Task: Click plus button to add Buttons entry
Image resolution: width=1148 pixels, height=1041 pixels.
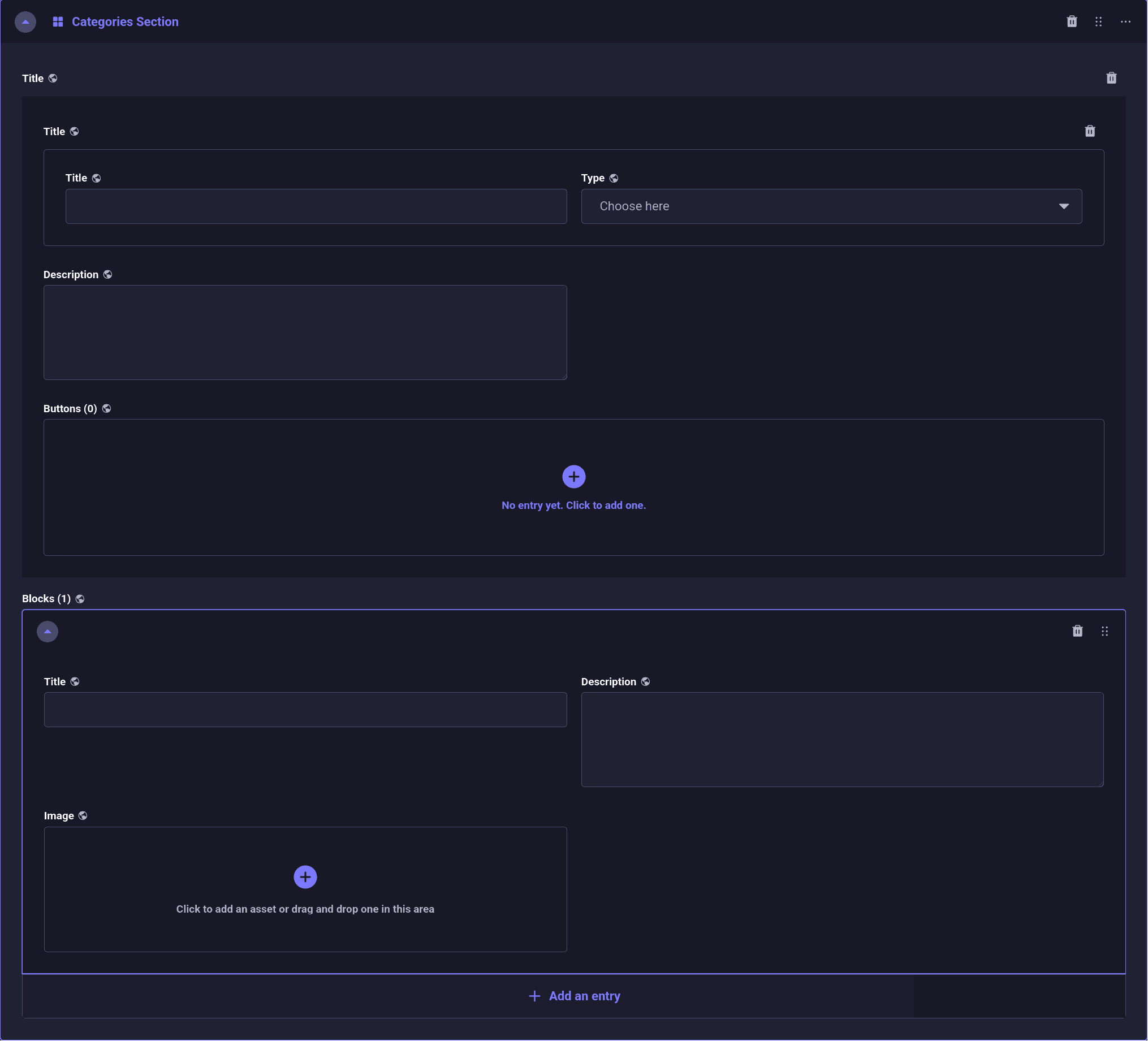Action: point(573,477)
